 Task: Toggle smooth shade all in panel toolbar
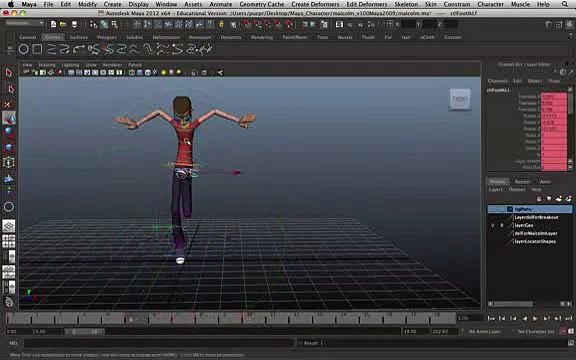140,72
